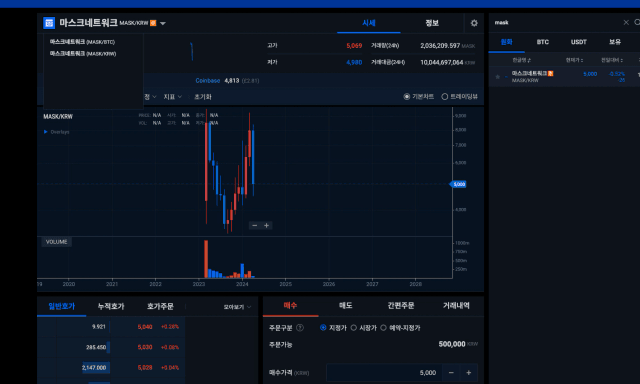The height and width of the screenshot is (384, 640).
Task: Favorite 마스크네트워크 with star icon
Action: (x=497, y=77)
